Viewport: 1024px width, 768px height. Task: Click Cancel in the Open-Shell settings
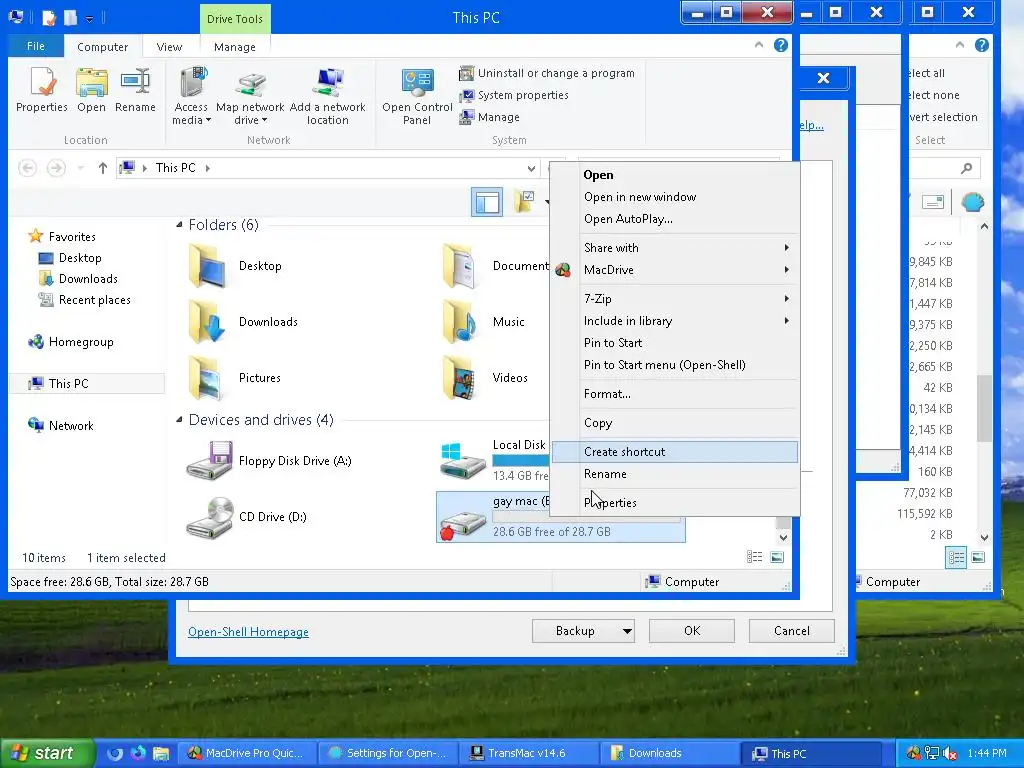coord(792,631)
